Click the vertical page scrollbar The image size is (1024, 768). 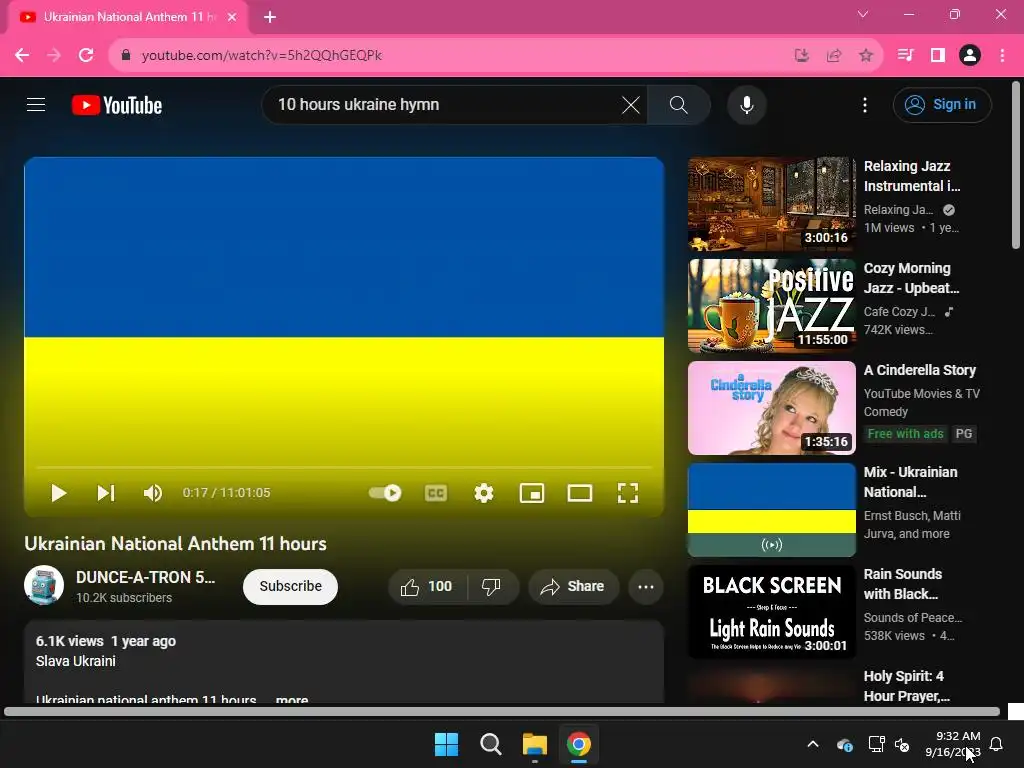tap(1016, 165)
